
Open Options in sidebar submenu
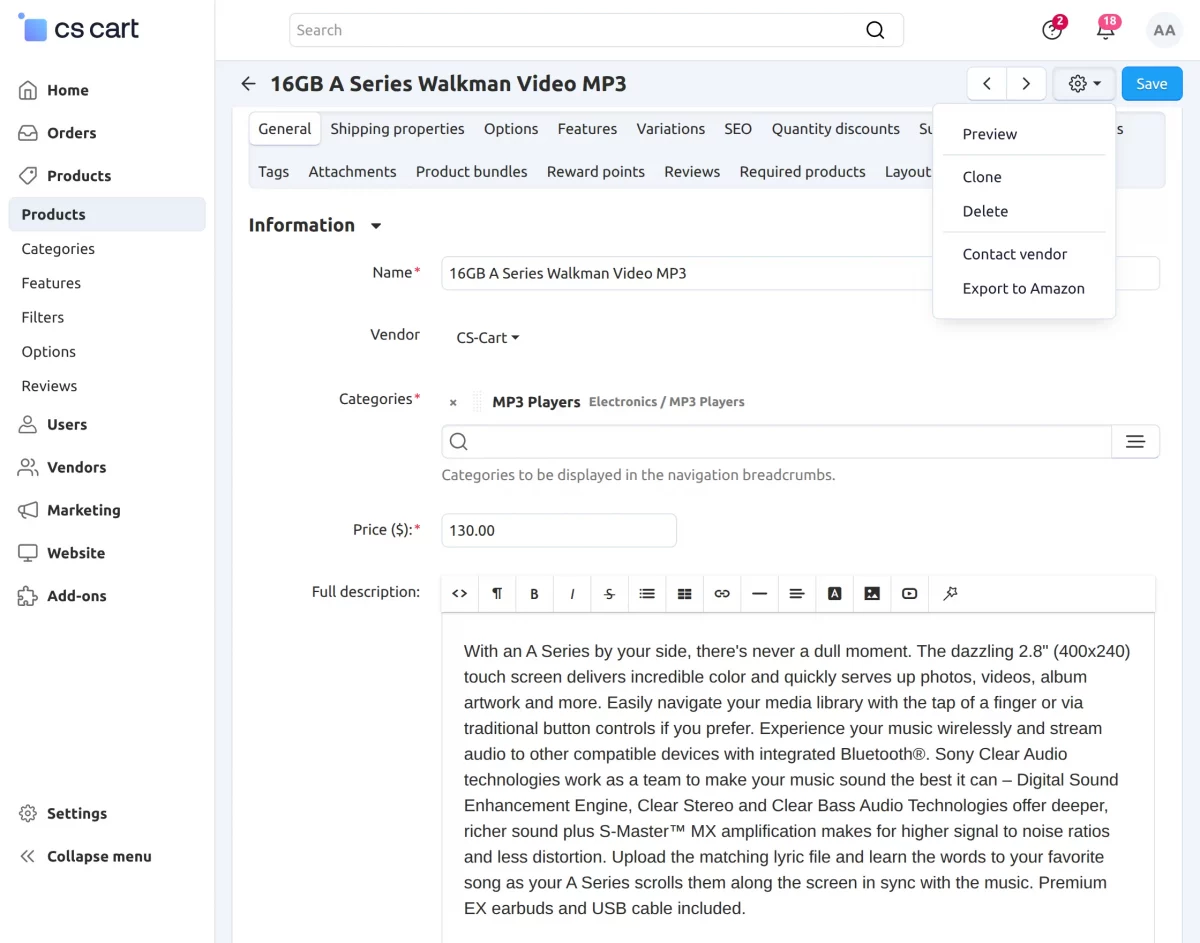tap(49, 351)
